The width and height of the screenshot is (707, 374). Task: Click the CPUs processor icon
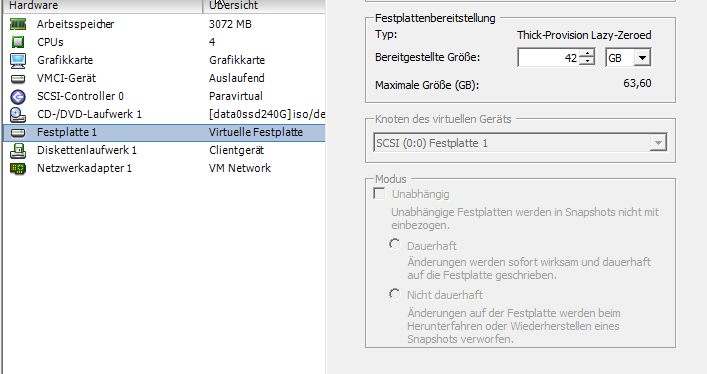18,42
